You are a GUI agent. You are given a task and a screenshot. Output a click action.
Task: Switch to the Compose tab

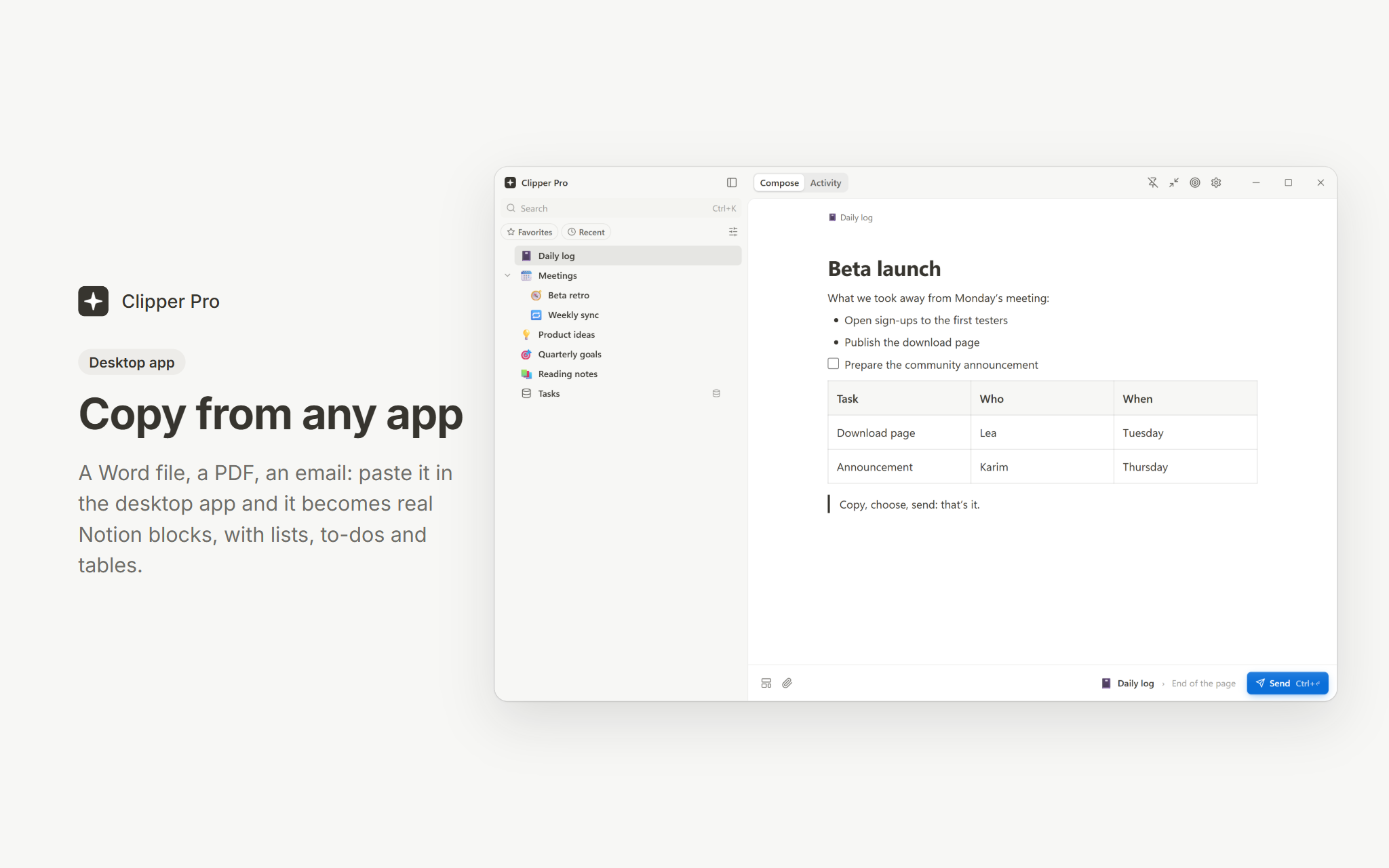pos(779,182)
